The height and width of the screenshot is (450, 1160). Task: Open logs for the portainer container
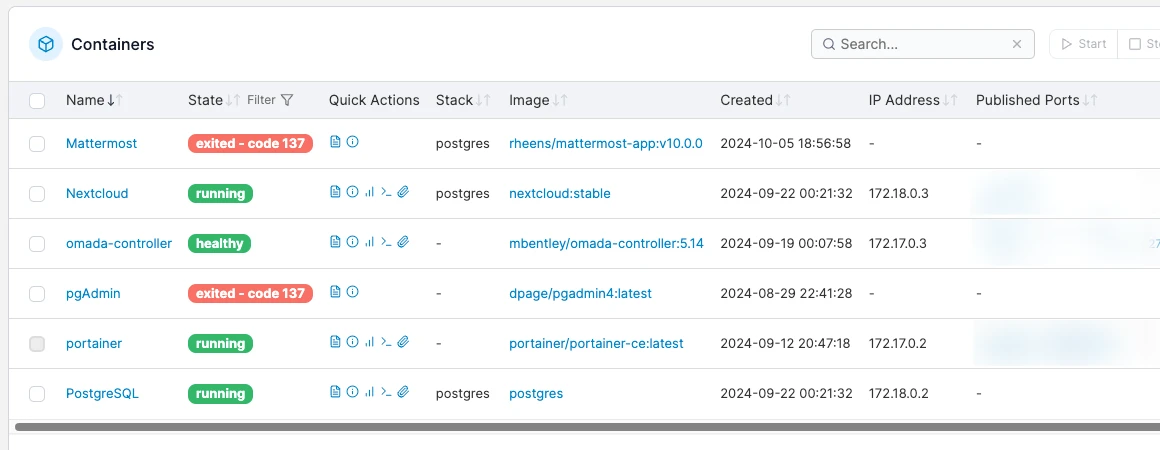tap(335, 343)
